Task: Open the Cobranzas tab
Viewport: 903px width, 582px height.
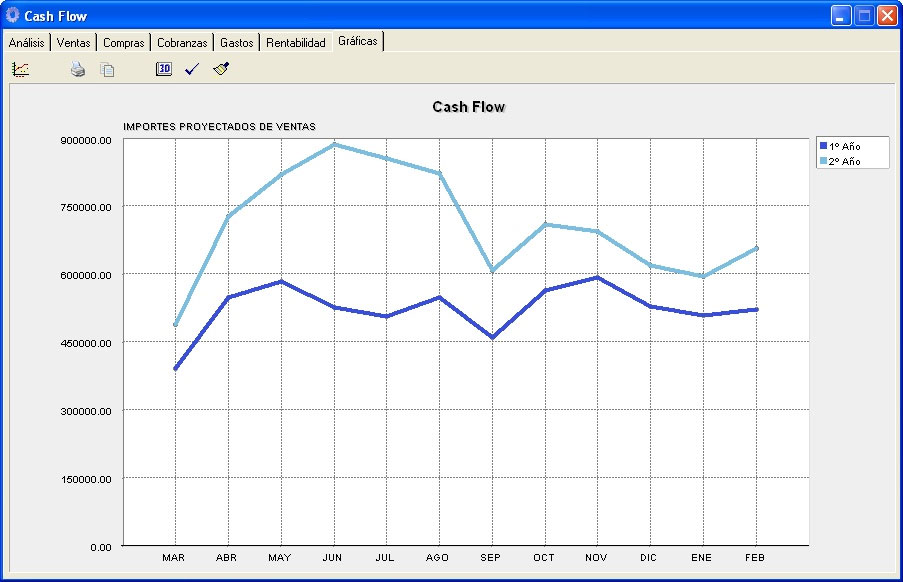Action: (182, 43)
